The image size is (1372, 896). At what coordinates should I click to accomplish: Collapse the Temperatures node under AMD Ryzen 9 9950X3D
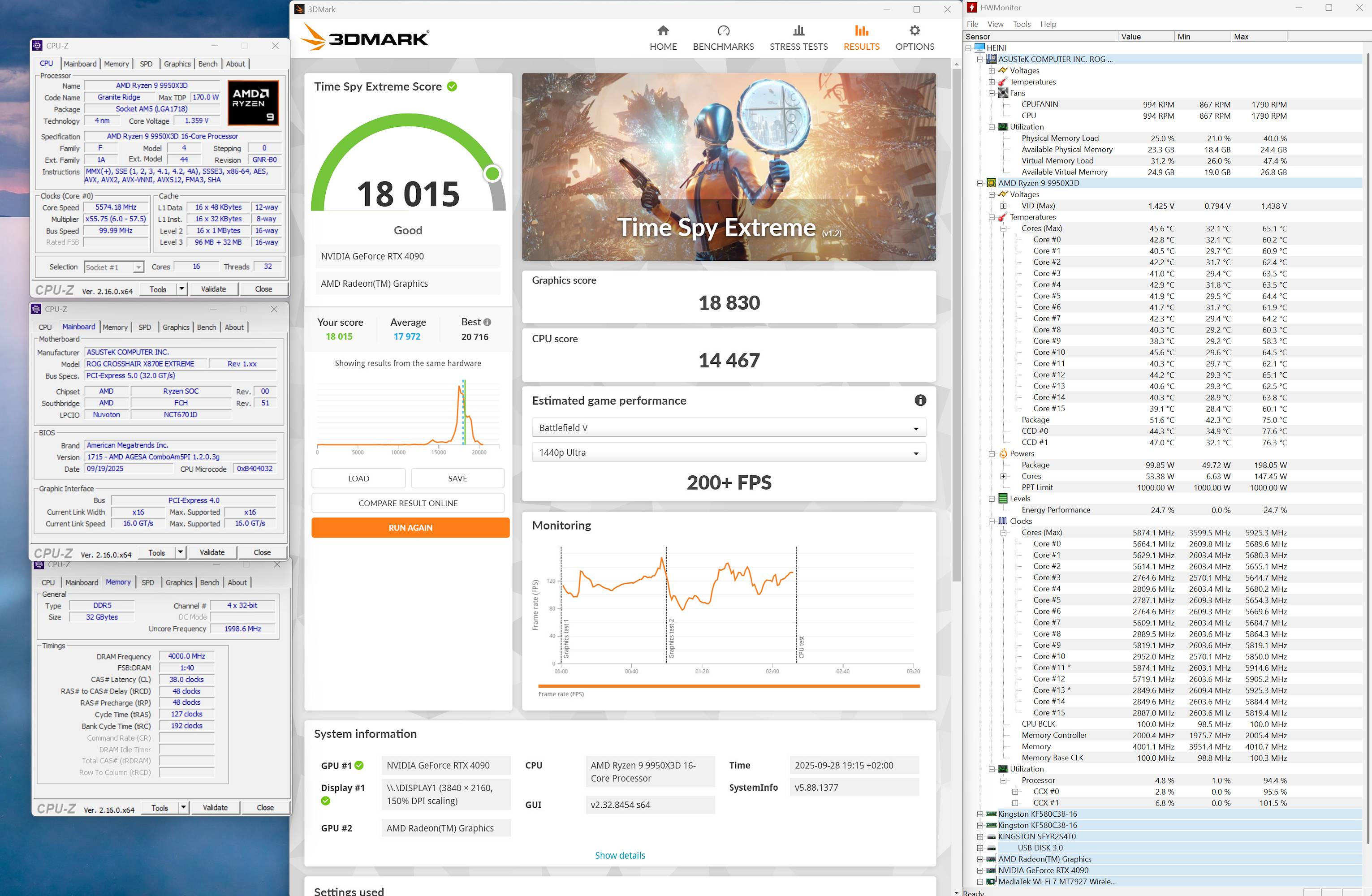coord(992,217)
